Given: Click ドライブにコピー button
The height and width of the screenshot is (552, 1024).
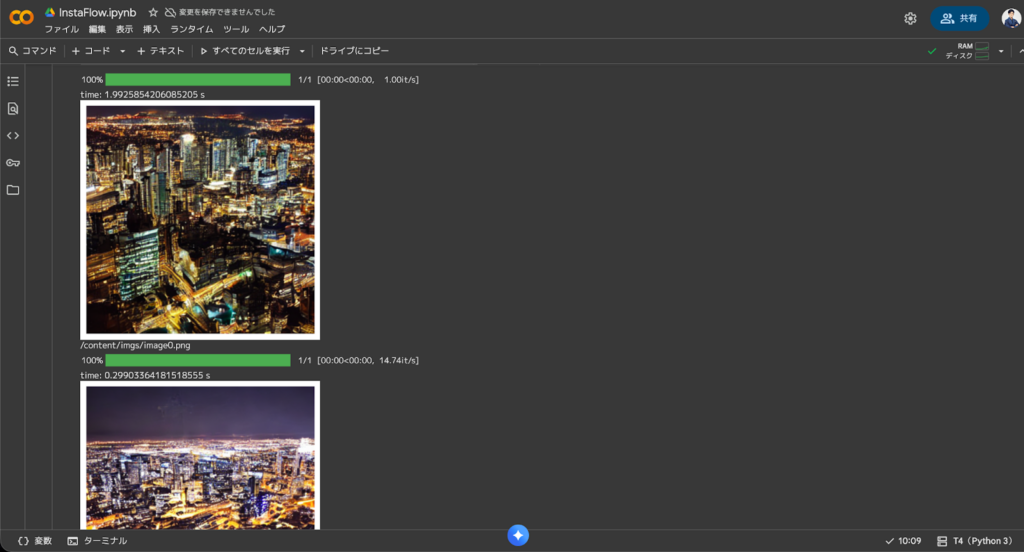Looking at the screenshot, I should (354, 51).
